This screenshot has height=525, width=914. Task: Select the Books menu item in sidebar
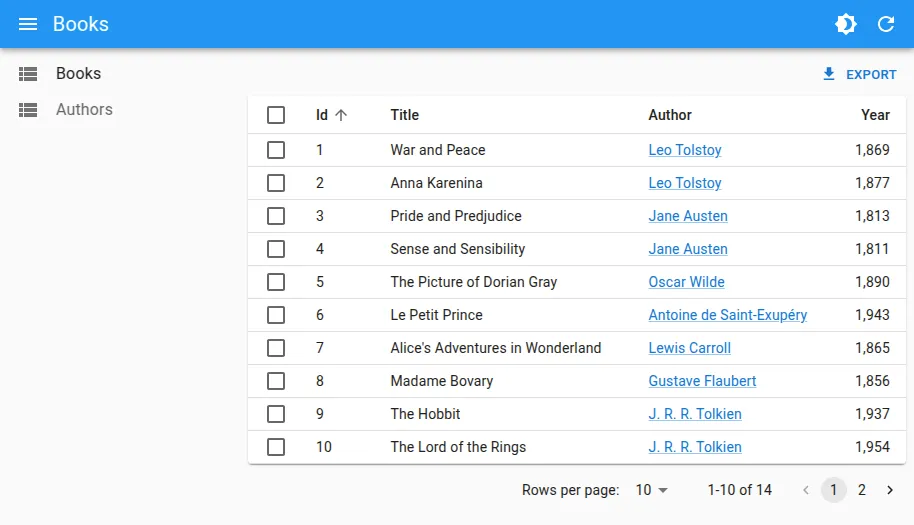click(78, 74)
